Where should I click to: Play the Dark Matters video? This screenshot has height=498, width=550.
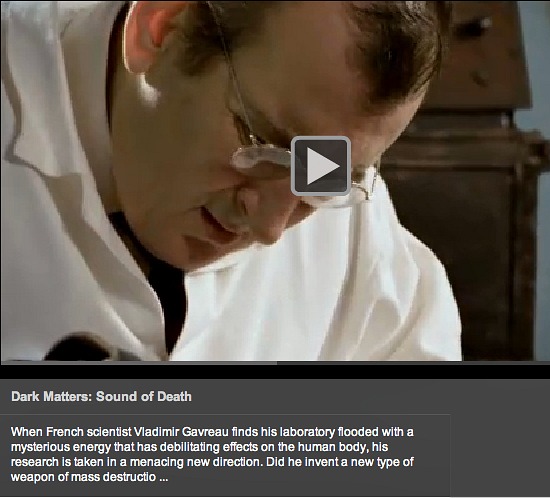[x=321, y=166]
